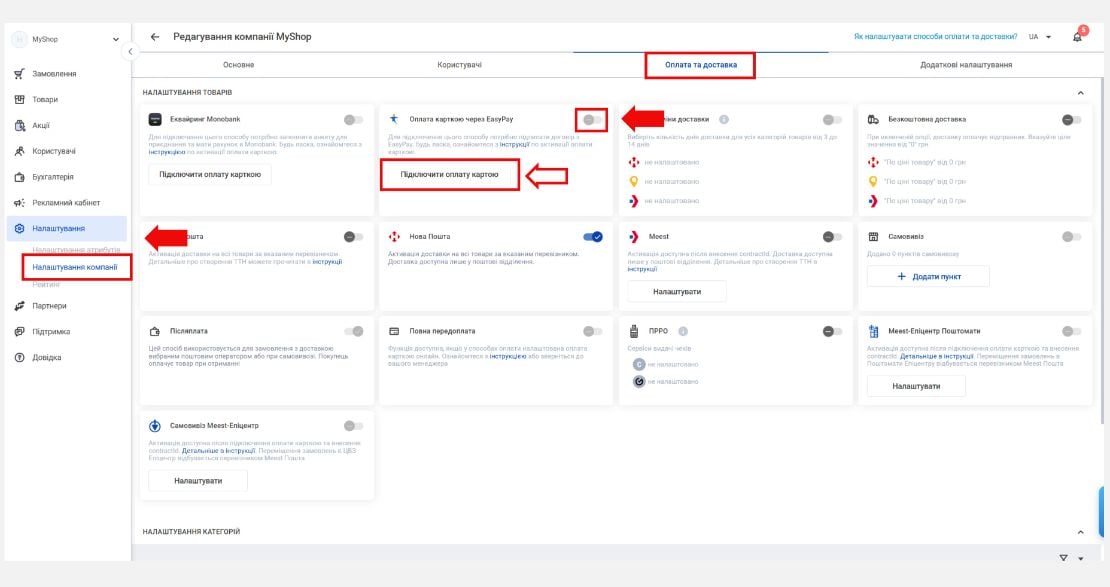Viewport: 1110px width, 587px height.
Task: Click the Самовивіз Meest-Епіцентр icon
Action: coord(155,426)
